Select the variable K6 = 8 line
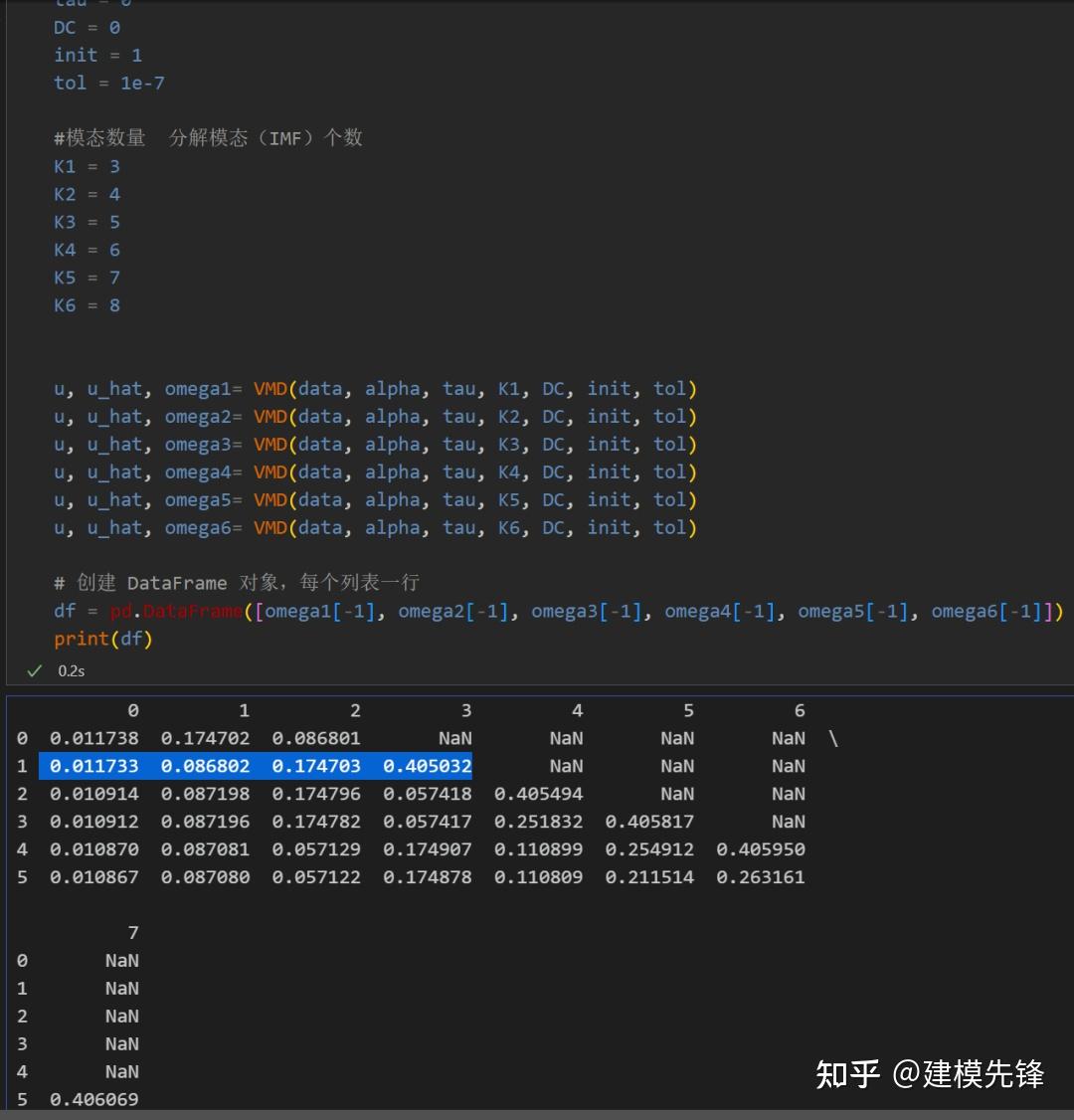This screenshot has width=1074, height=1120. click(x=87, y=305)
